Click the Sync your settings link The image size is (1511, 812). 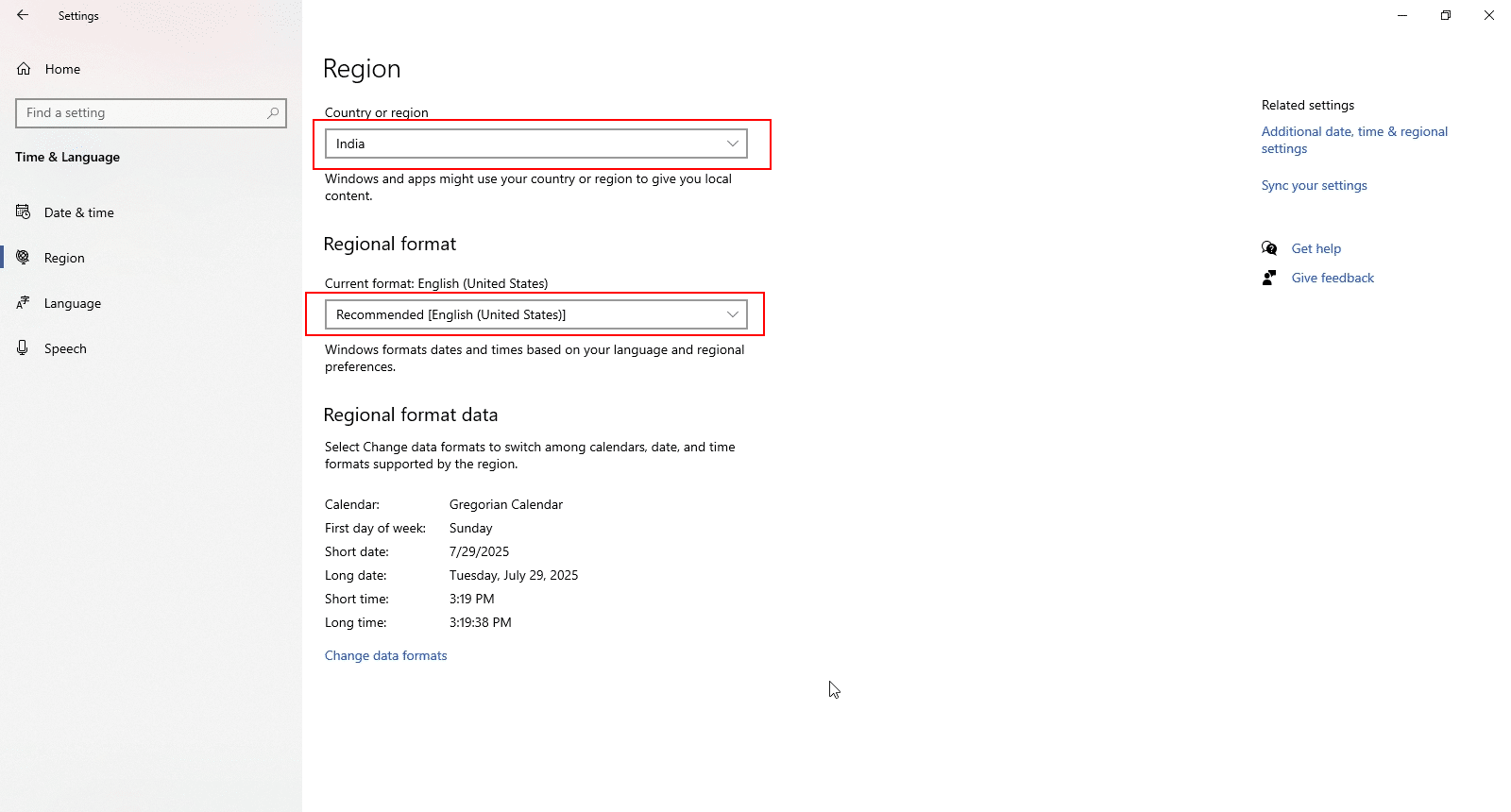coord(1314,185)
